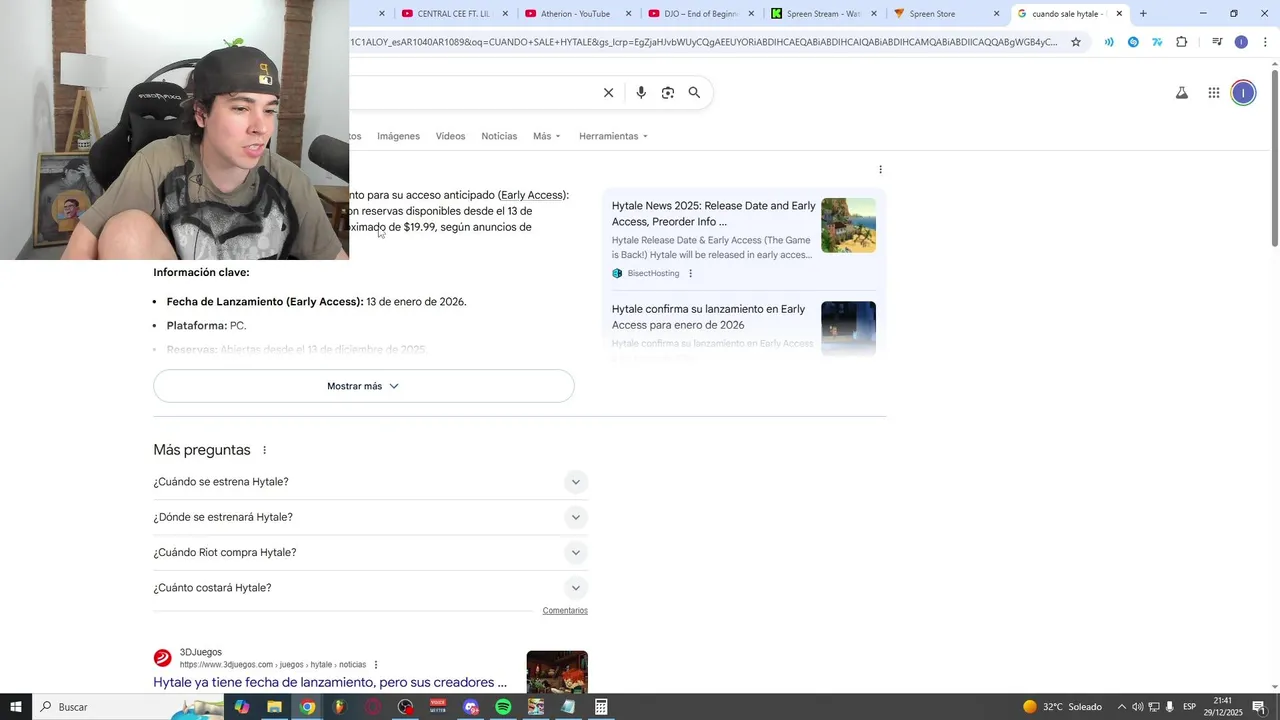Open the notification center icon
The height and width of the screenshot is (720, 1280).
[x=1259, y=707]
